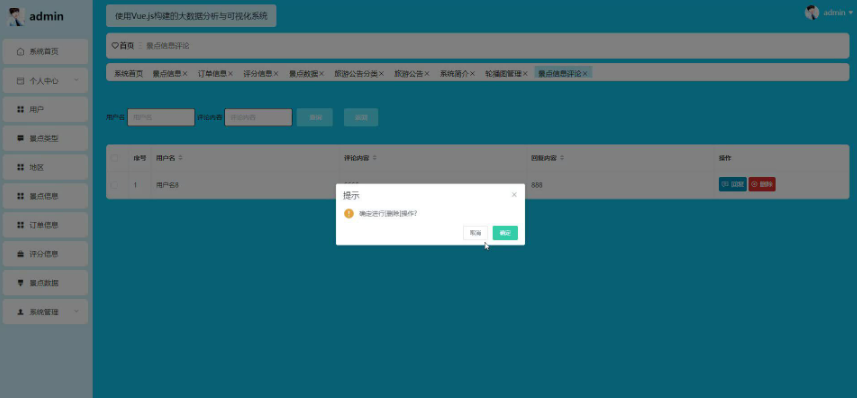Screen dimensions: 857x398
Task: Click the 返回 button beside 查询
Action: pos(361,117)
